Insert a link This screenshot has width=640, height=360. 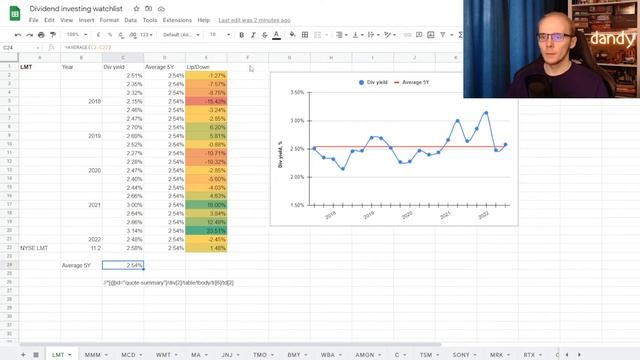(407, 35)
